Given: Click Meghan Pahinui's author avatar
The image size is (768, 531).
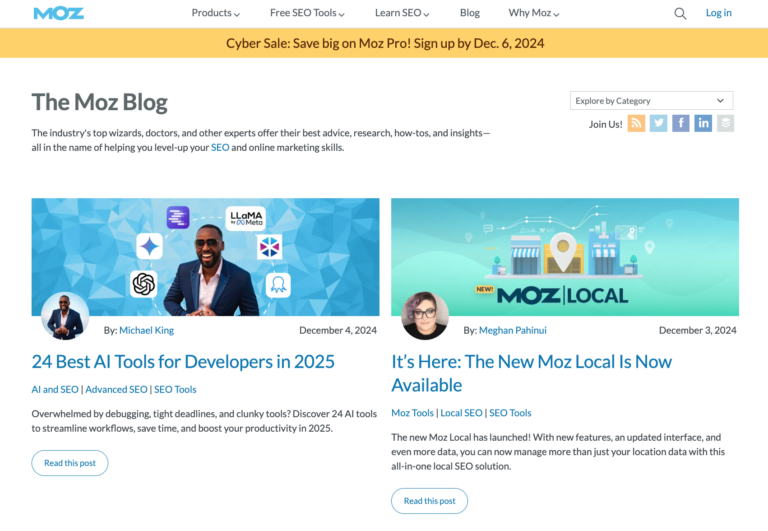Looking at the screenshot, I should click(x=425, y=316).
